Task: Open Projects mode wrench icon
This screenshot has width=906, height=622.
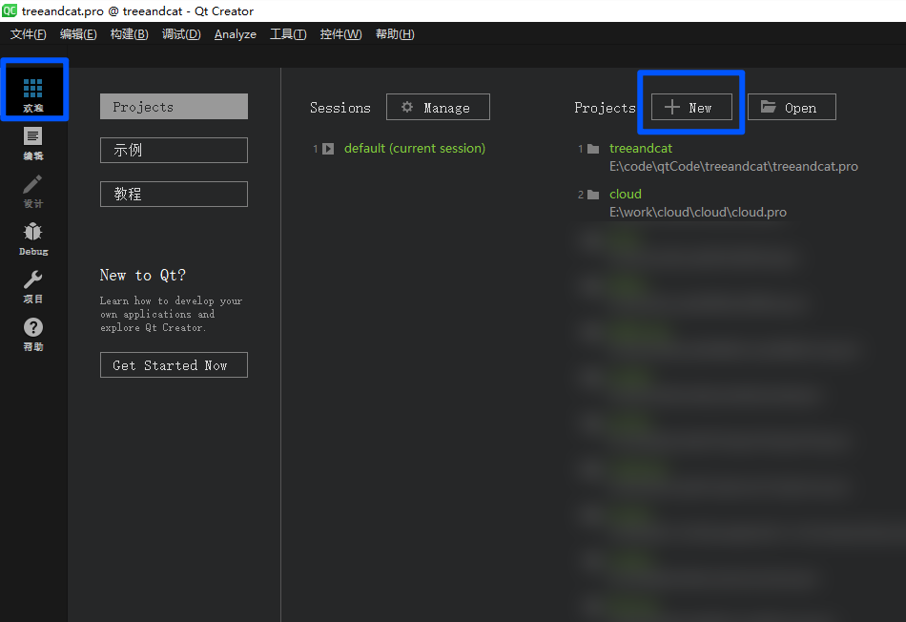Action: [x=32, y=280]
